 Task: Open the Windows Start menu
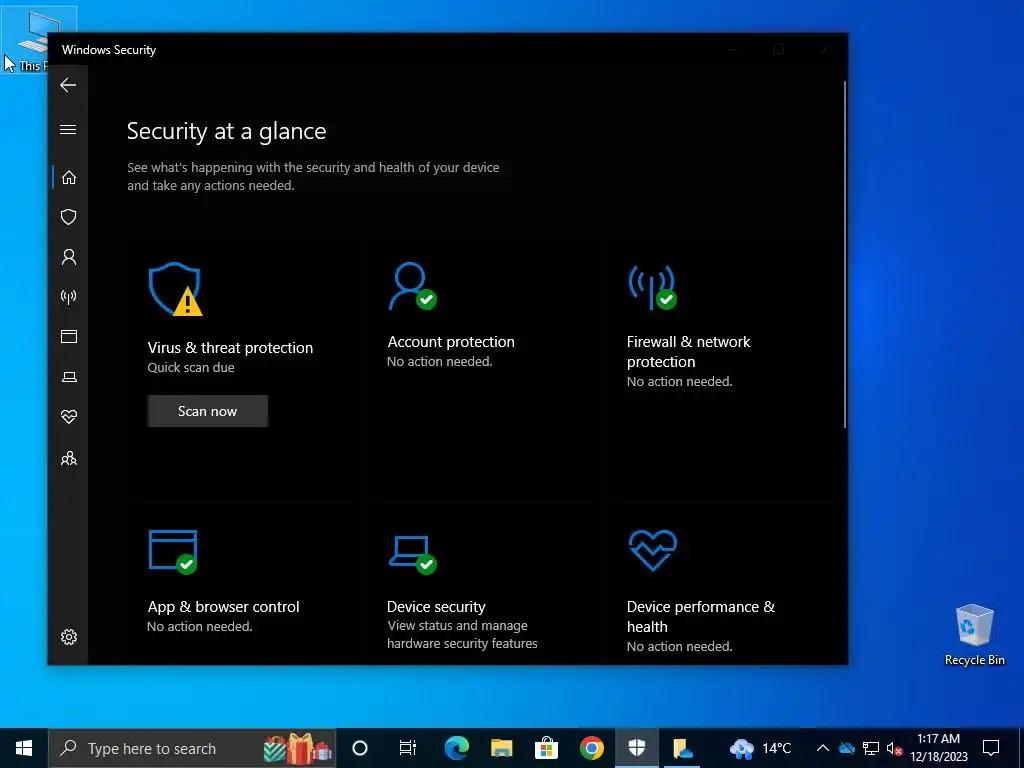[x=24, y=748]
